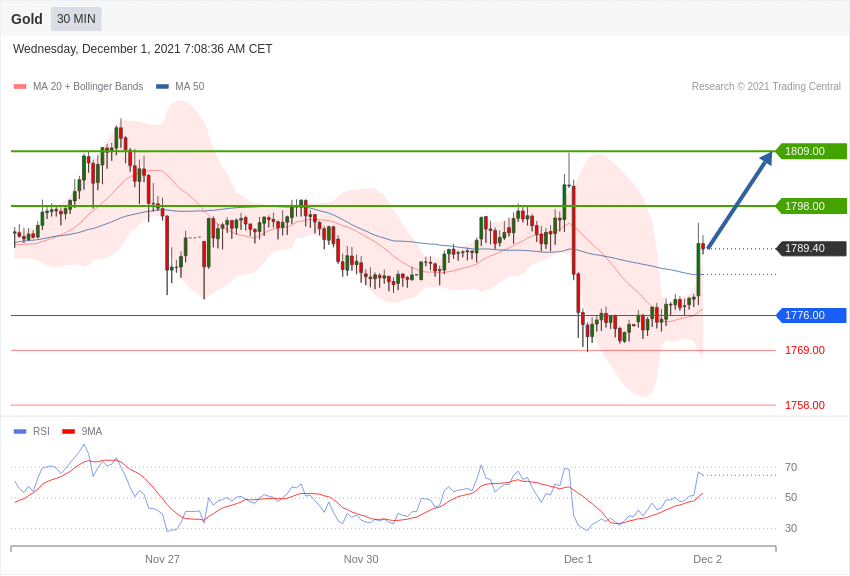
Task: Click the 1758.00 support price value
Action: (804, 405)
